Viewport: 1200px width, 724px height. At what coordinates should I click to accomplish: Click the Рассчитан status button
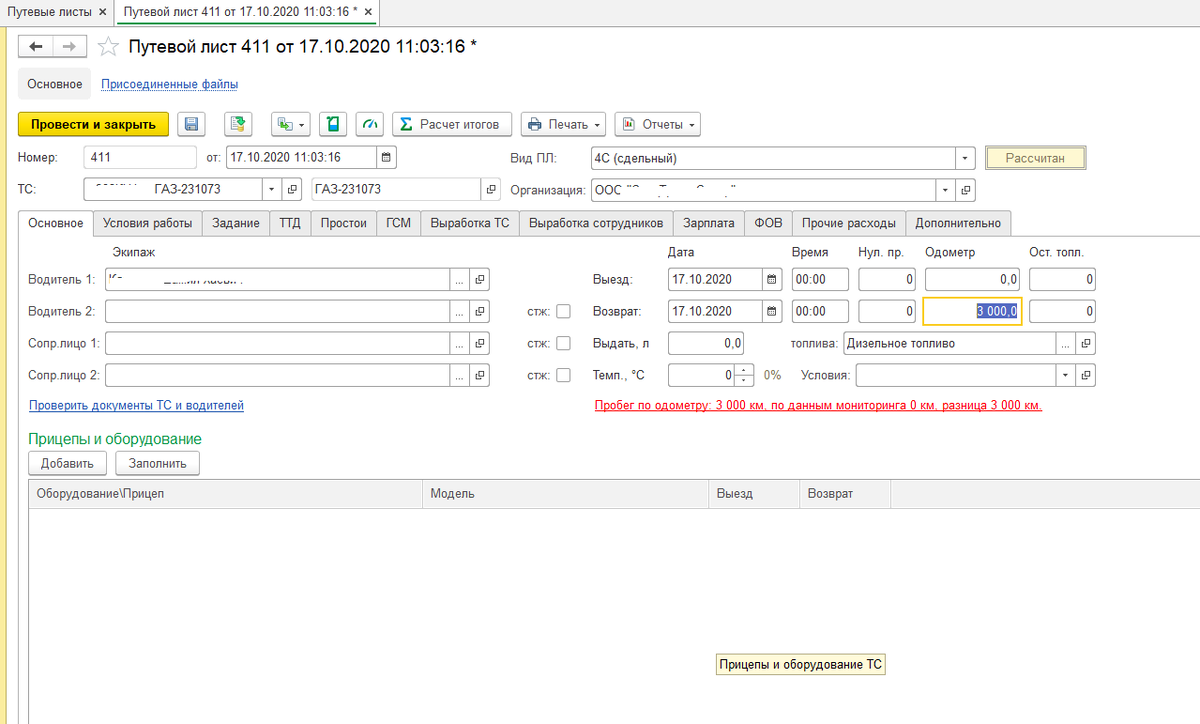pyautogui.click(x=1035, y=158)
